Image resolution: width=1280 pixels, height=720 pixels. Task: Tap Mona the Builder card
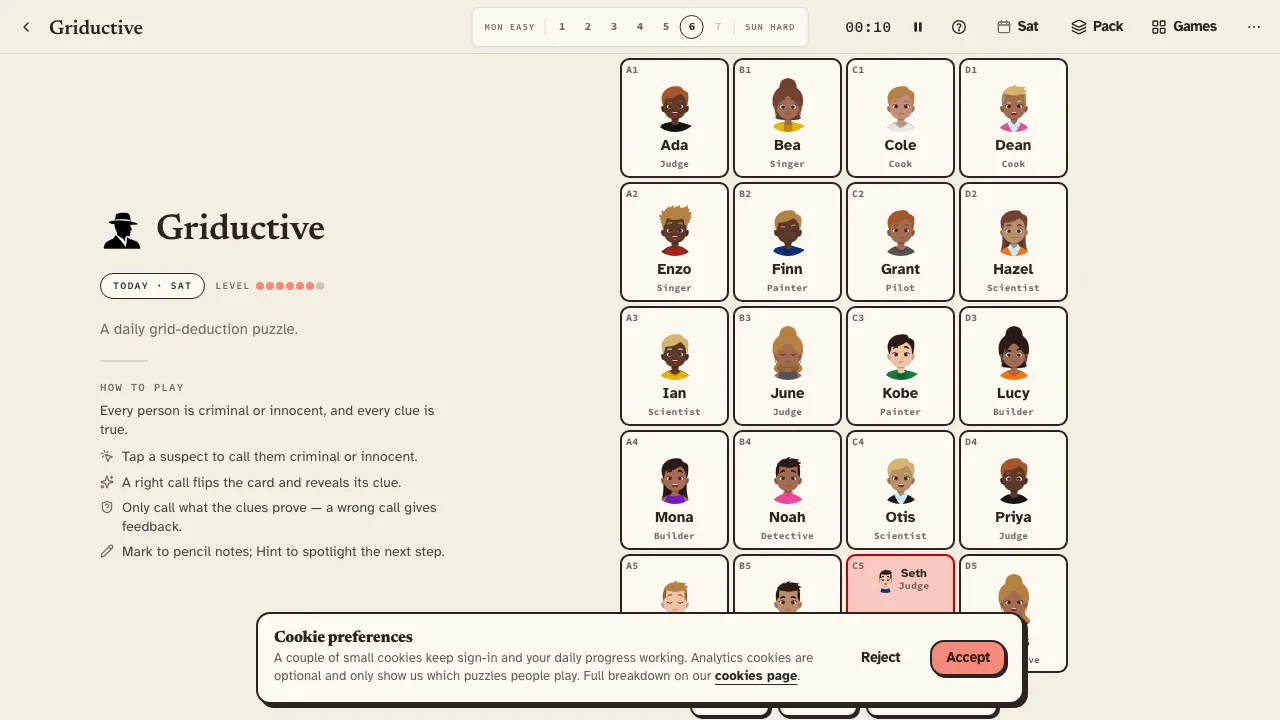pos(674,490)
